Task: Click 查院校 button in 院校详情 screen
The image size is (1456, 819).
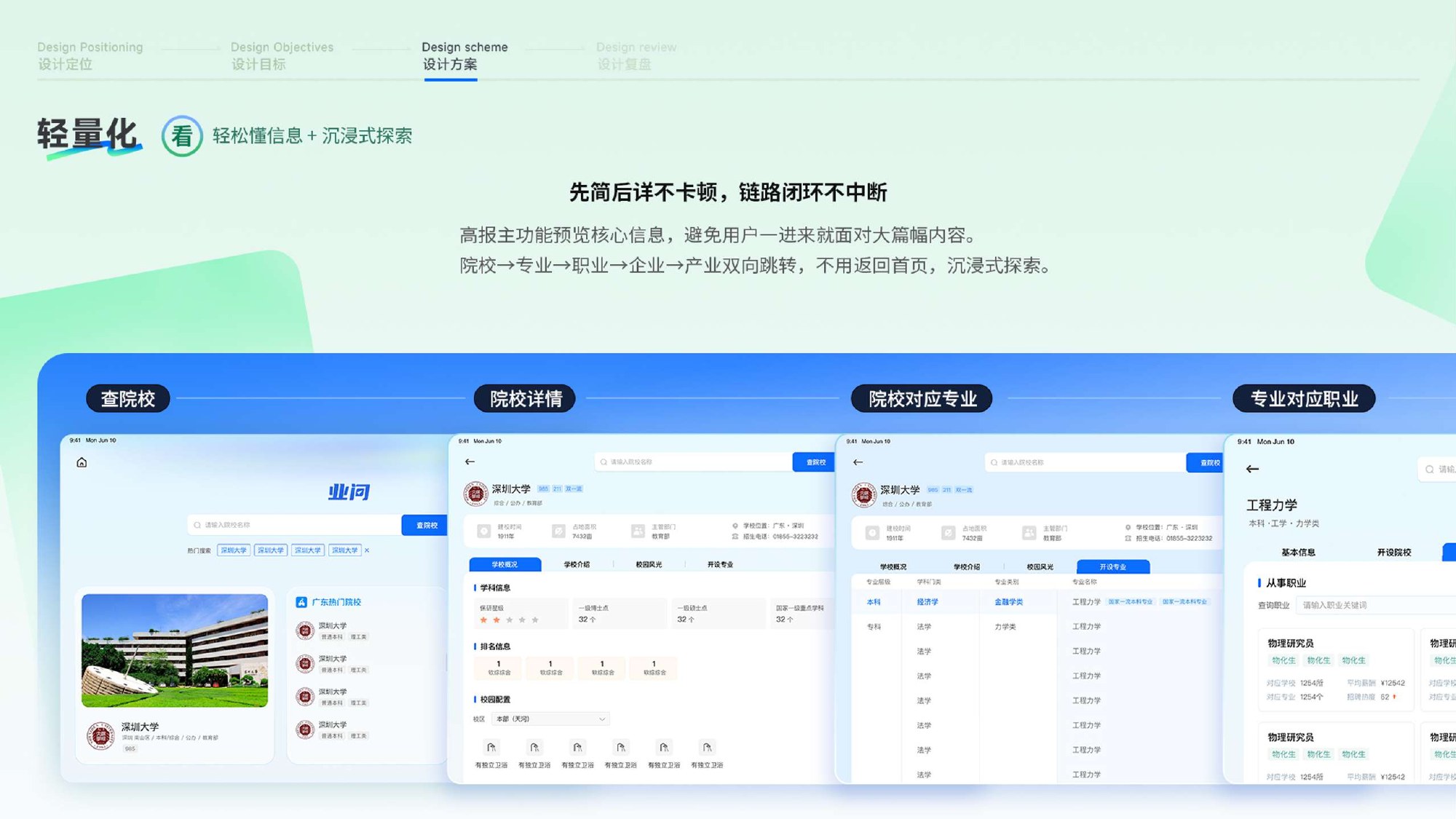Action: click(815, 462)
